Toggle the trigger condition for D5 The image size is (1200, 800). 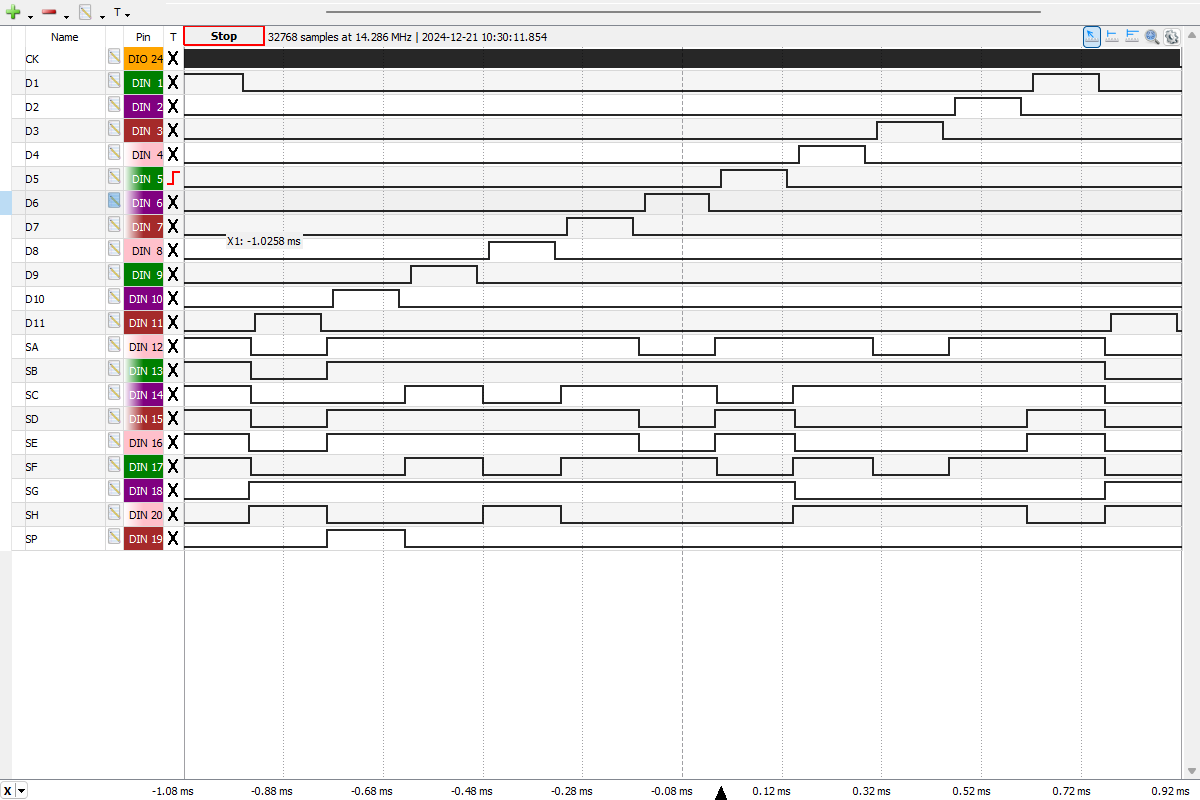[173, 179]
